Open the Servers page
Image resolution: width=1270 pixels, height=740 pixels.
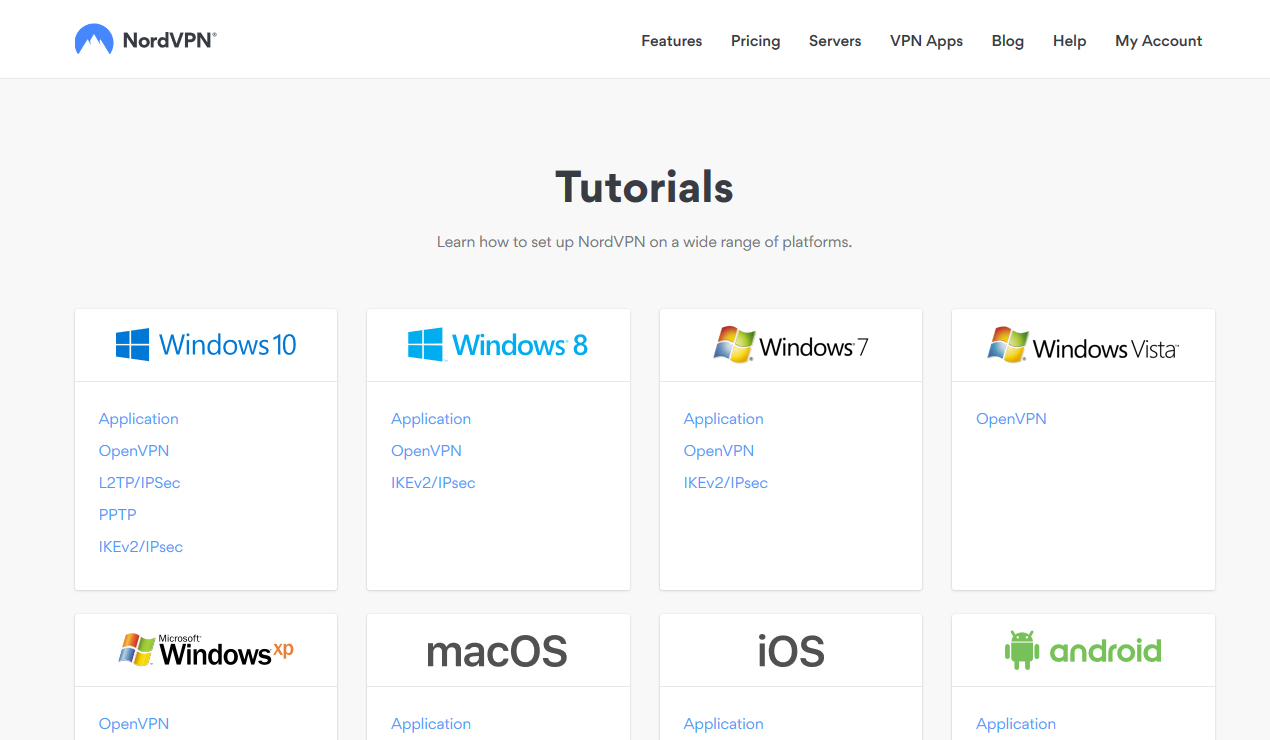[835, 41]
